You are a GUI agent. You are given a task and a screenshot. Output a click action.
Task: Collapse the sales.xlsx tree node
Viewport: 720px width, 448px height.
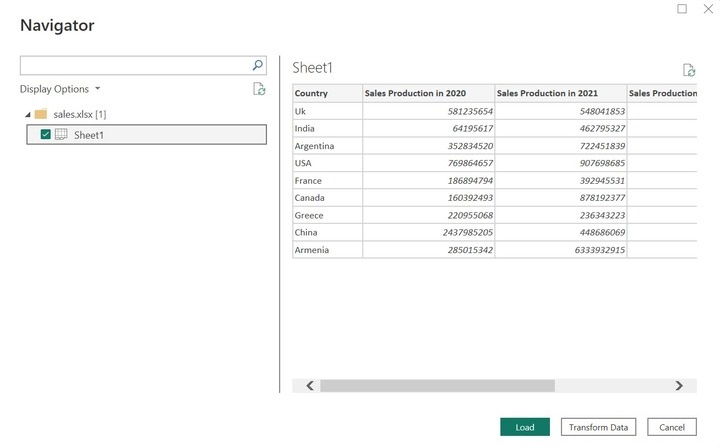tap(28, 114)
